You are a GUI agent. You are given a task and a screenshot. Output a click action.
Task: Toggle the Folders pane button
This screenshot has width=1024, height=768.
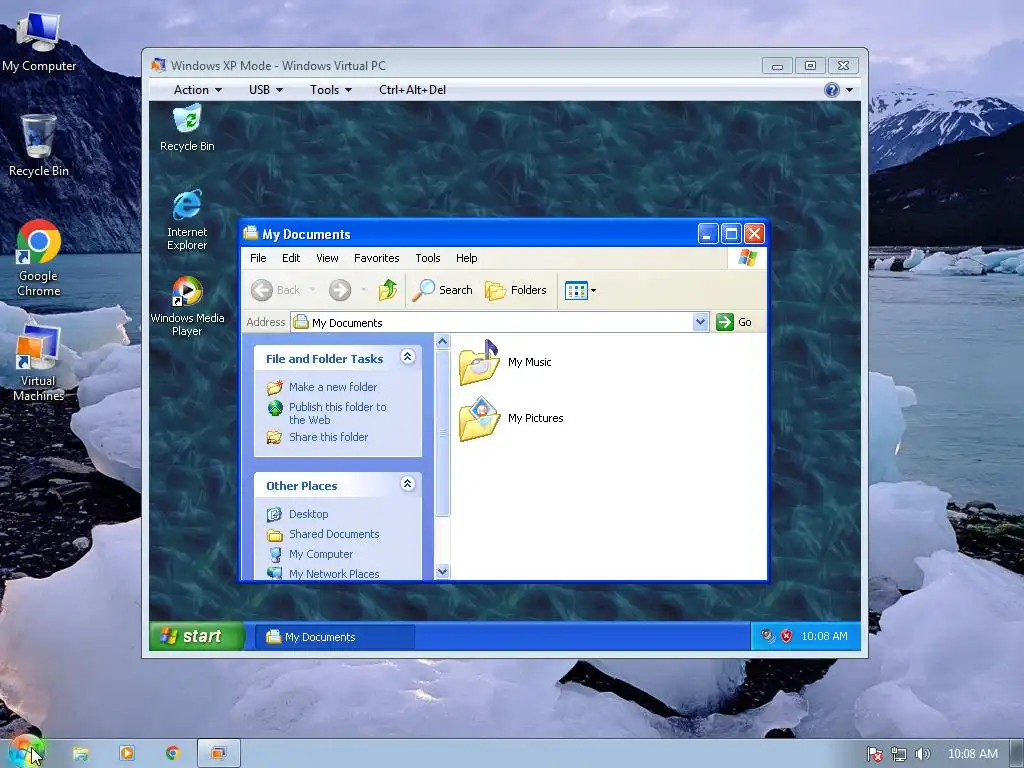tap(516, 289)
